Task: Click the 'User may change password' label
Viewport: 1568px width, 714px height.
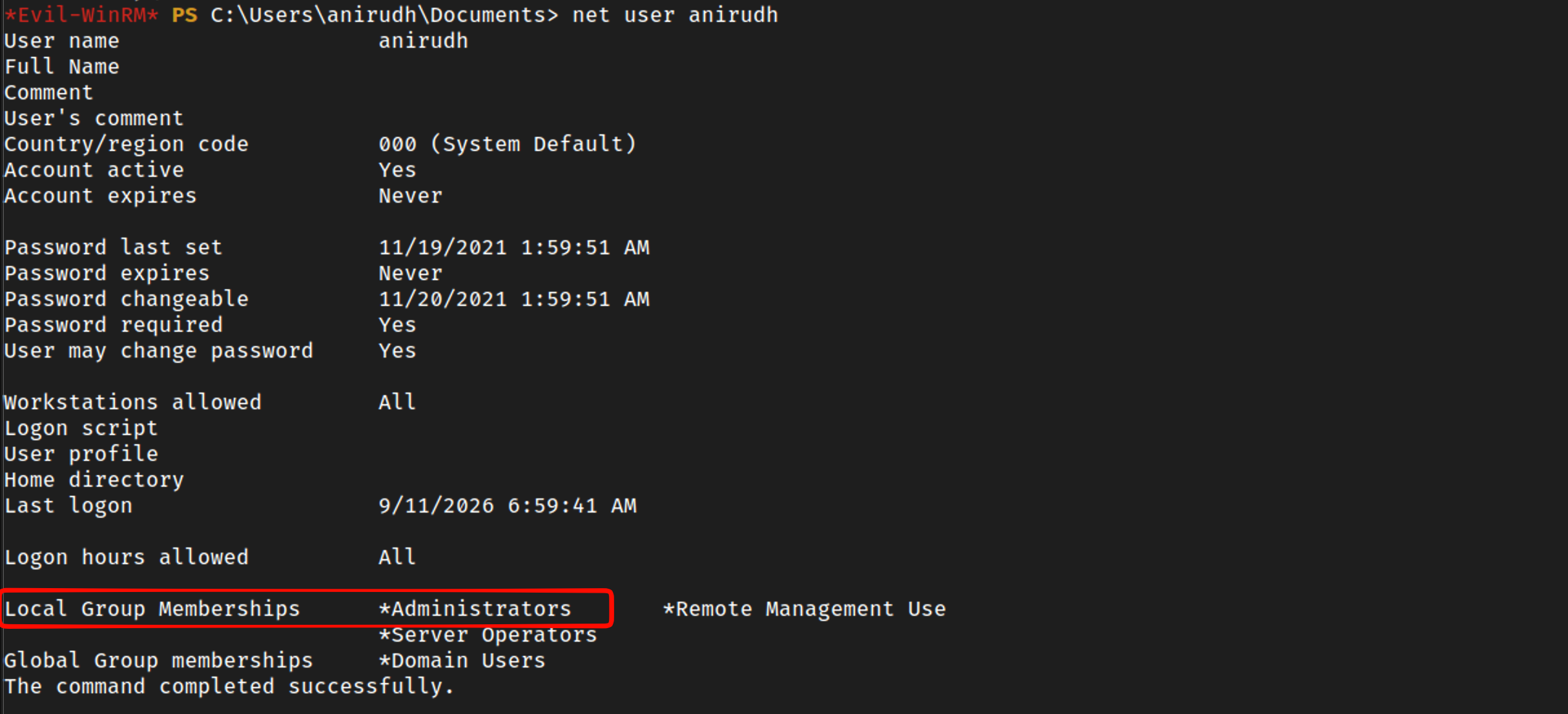Action: click(158, 351)
